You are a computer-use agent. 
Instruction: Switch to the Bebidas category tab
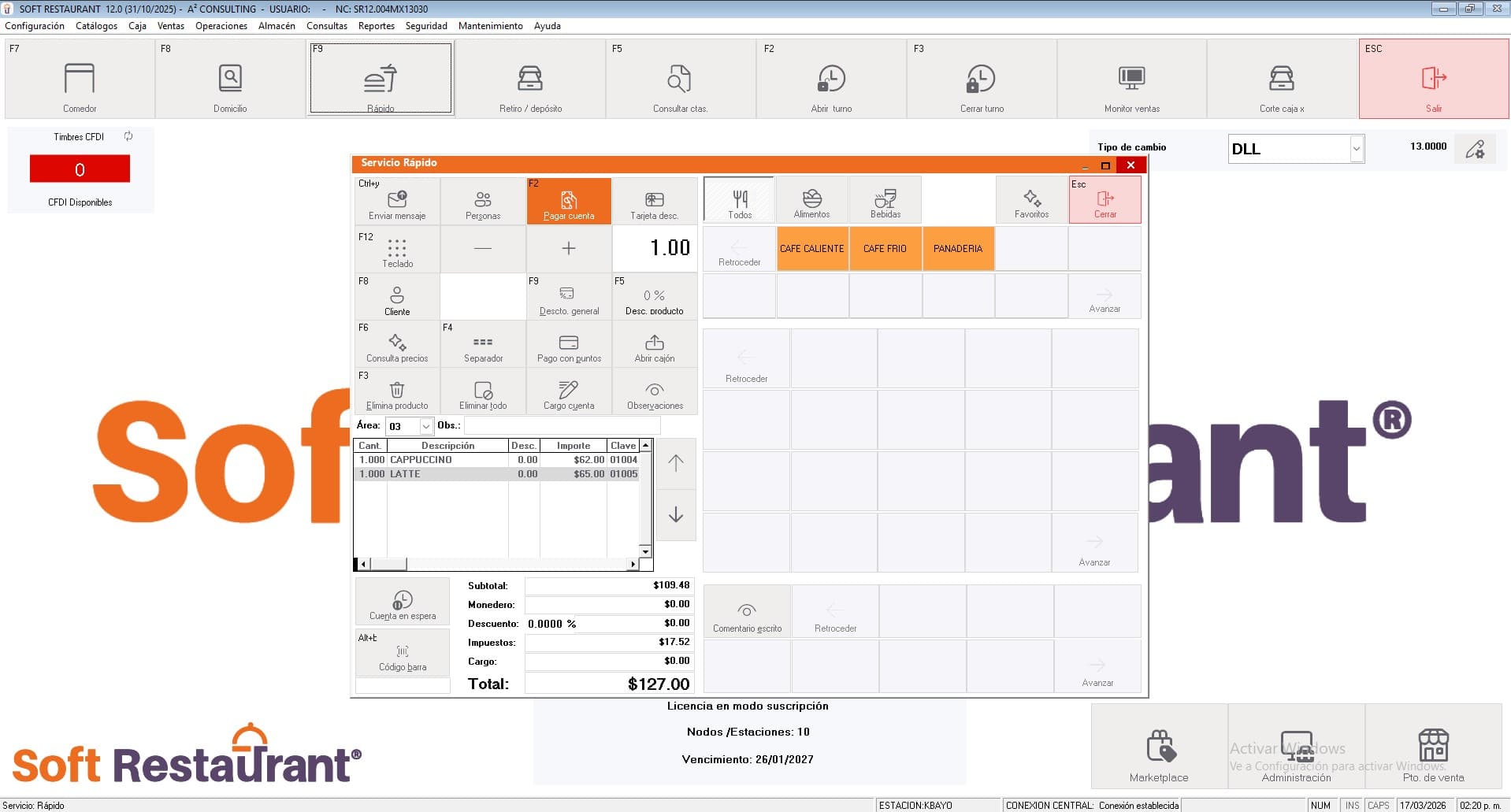click(885, 199)
